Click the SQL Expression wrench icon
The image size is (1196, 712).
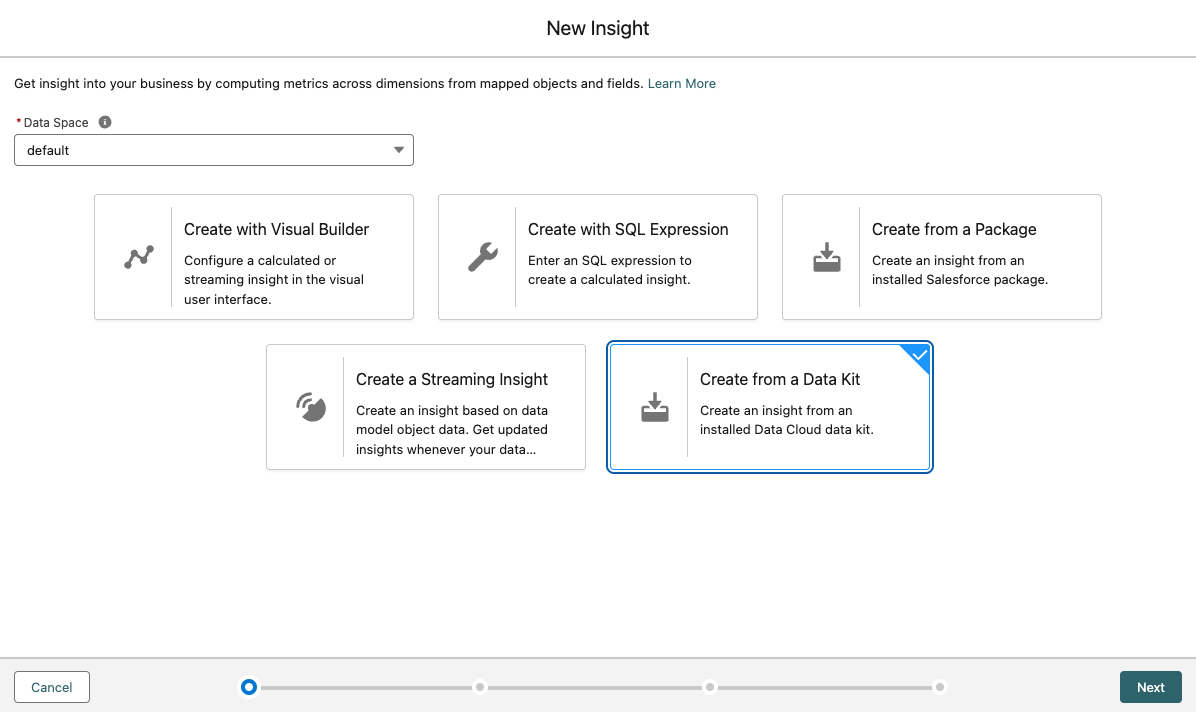(x=483, y=257)
